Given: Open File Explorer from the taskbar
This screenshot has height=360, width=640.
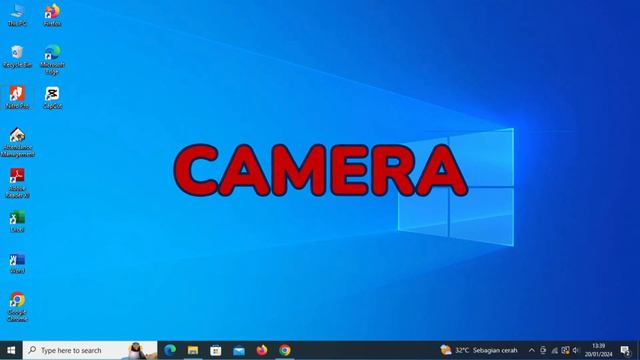Looking at the screenshot, I should [193, 350].
